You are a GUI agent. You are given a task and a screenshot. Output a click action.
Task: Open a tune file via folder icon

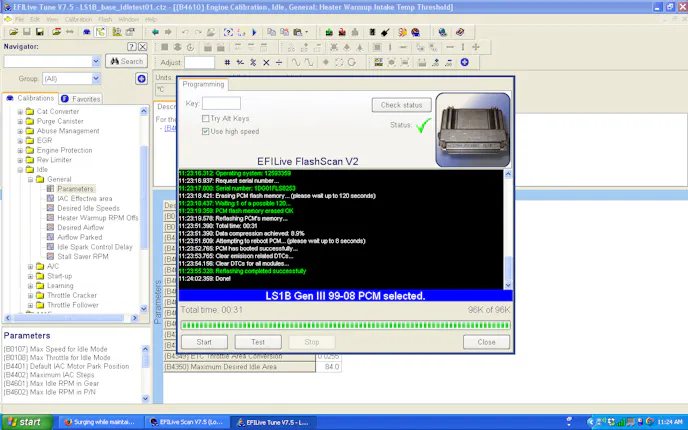coord(14,32)
